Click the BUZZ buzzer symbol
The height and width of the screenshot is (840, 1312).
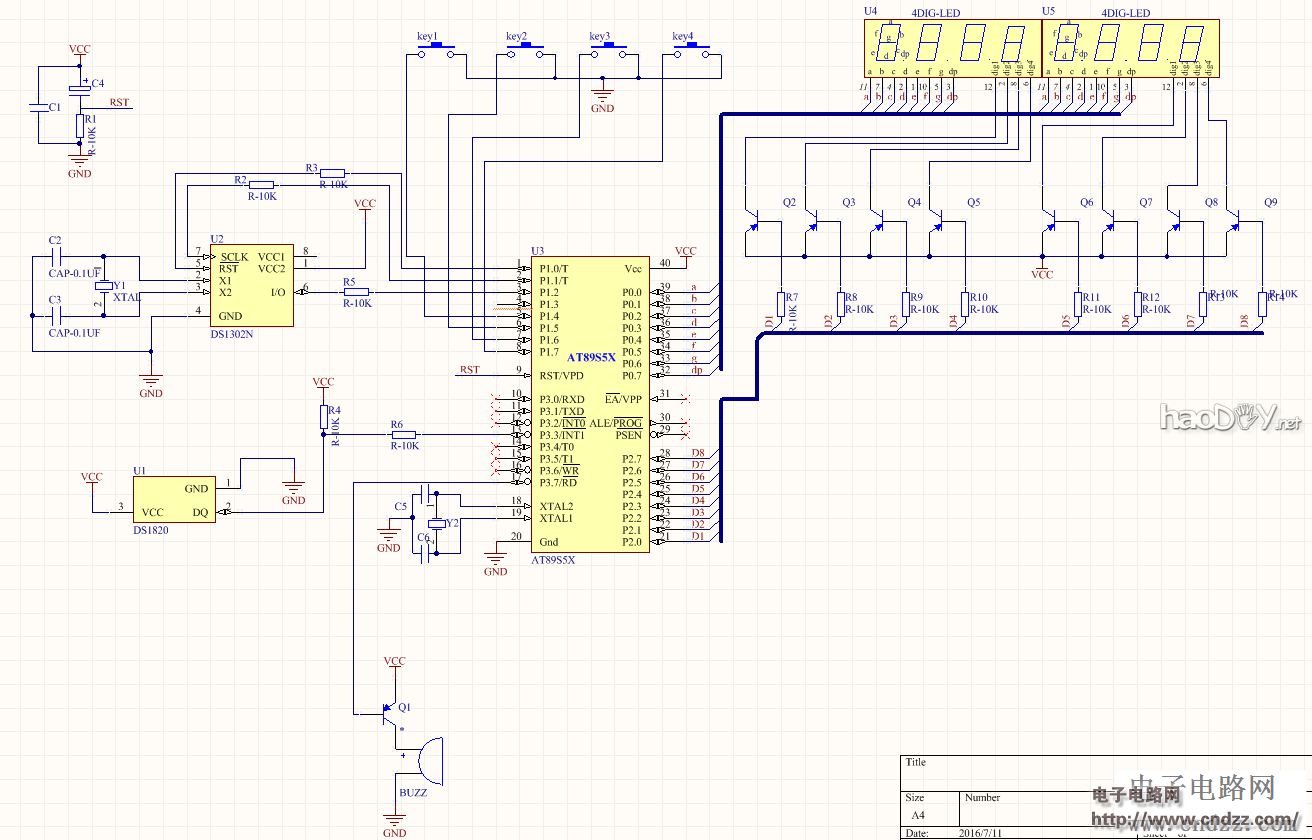(427, 762)
